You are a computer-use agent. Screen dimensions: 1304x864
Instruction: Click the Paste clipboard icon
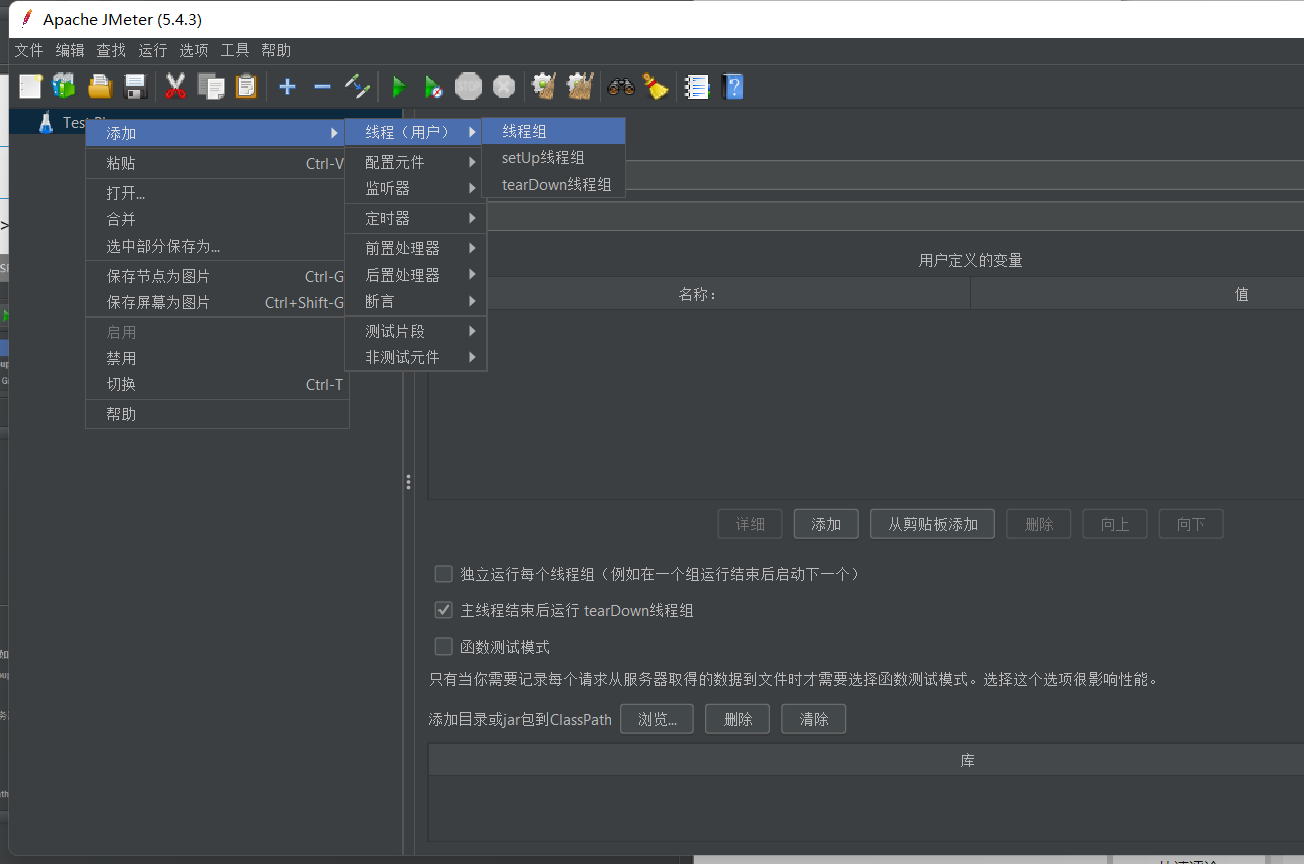click(x=246, y=87)
